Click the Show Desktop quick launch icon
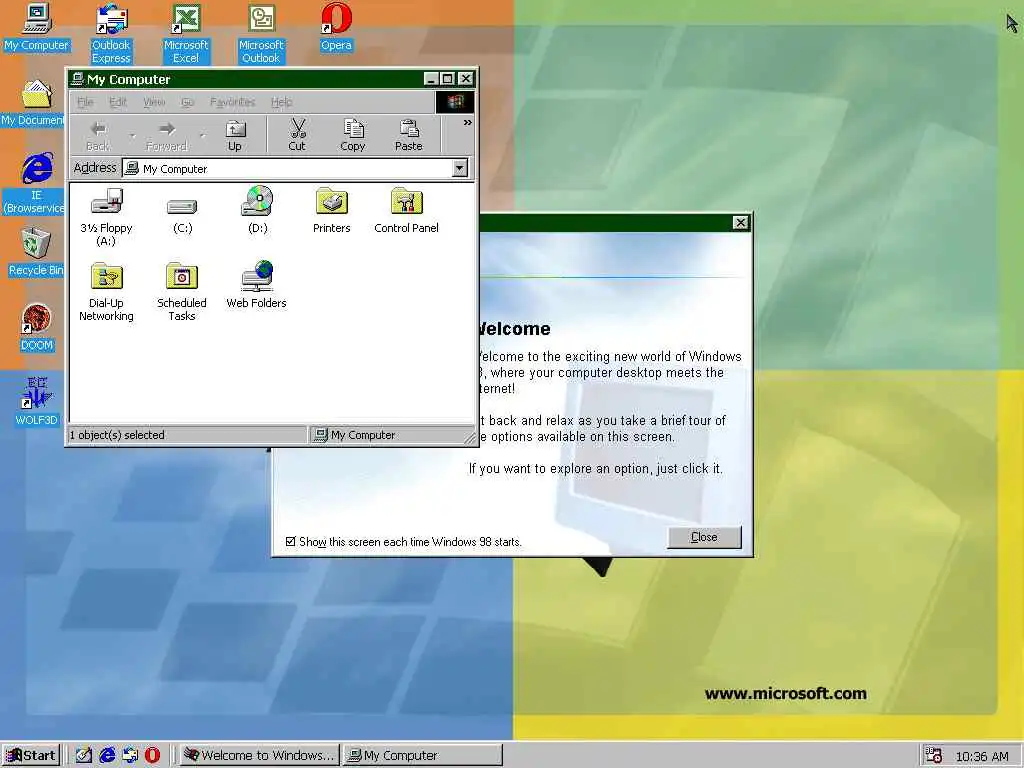1024x768 pixels. [x=84, y=756]
